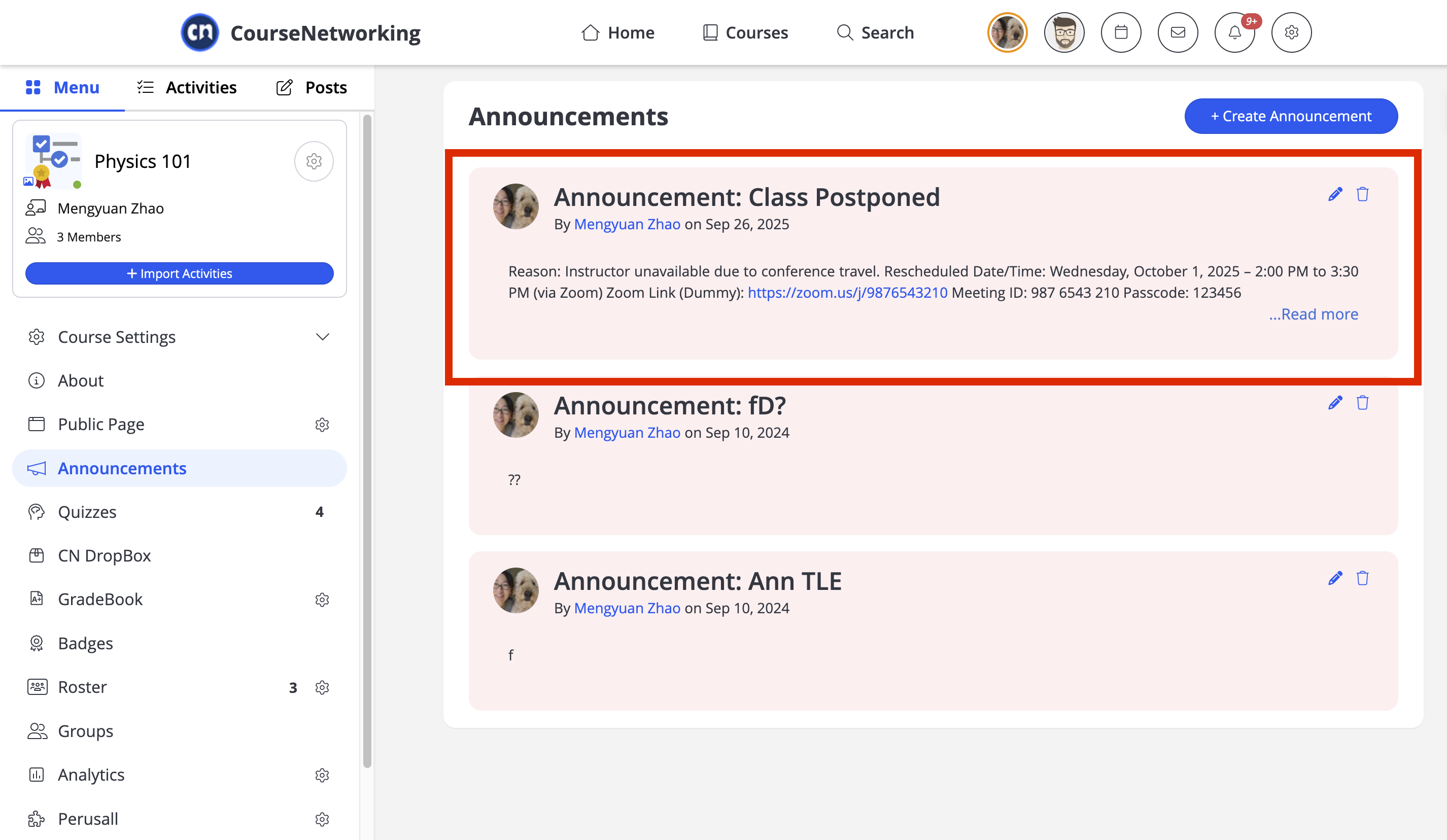Open the Analytics gear settings
This screenshot has width=1447, height=840.
(322, 775)
